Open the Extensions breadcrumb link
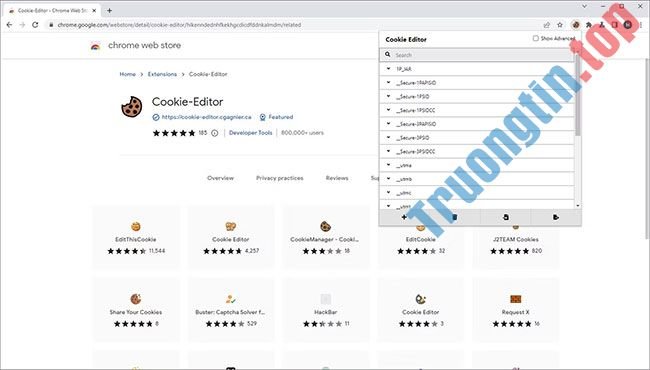The image size is (650, 370). 162,74
